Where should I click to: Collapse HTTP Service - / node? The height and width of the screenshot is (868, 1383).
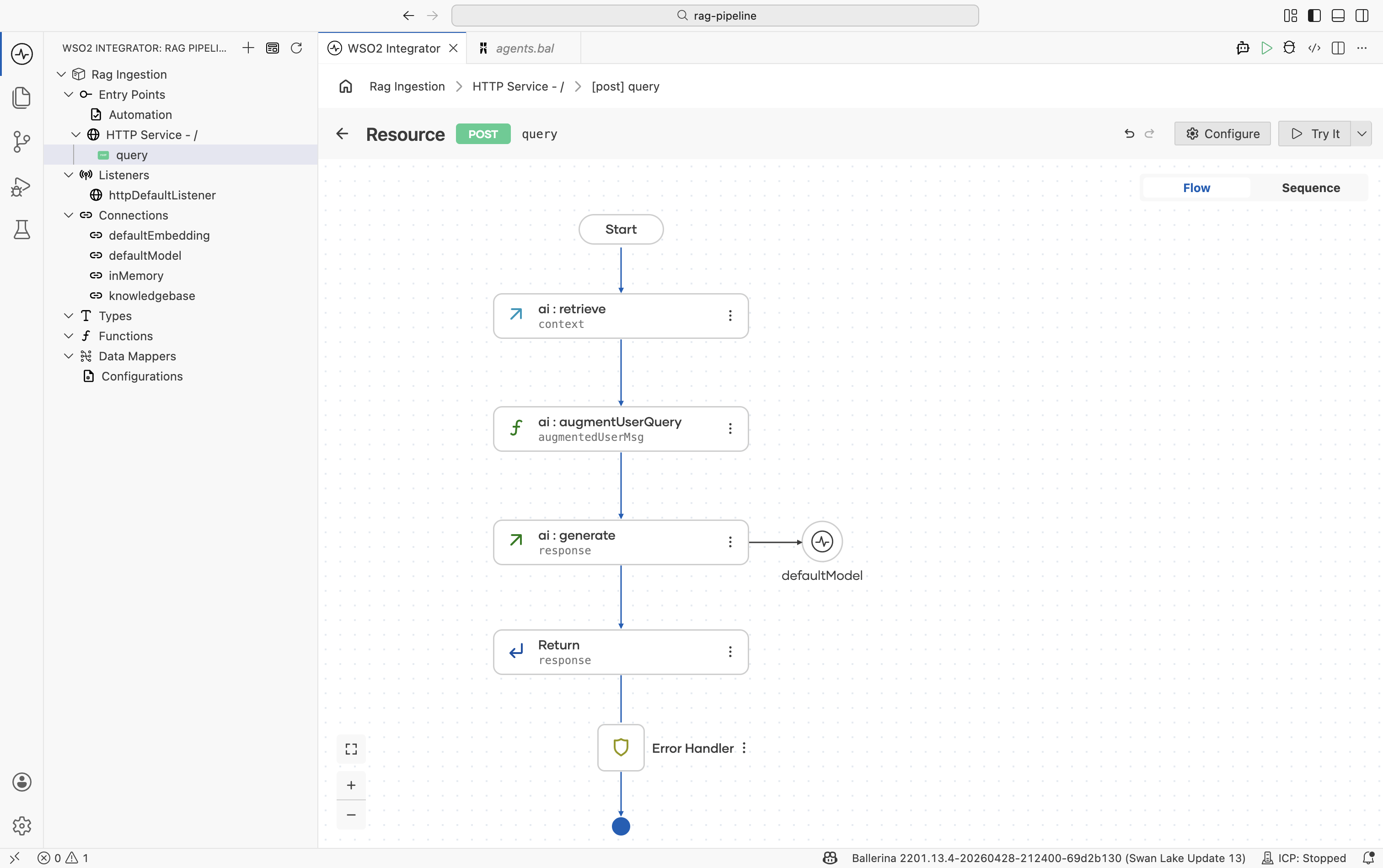76,134
